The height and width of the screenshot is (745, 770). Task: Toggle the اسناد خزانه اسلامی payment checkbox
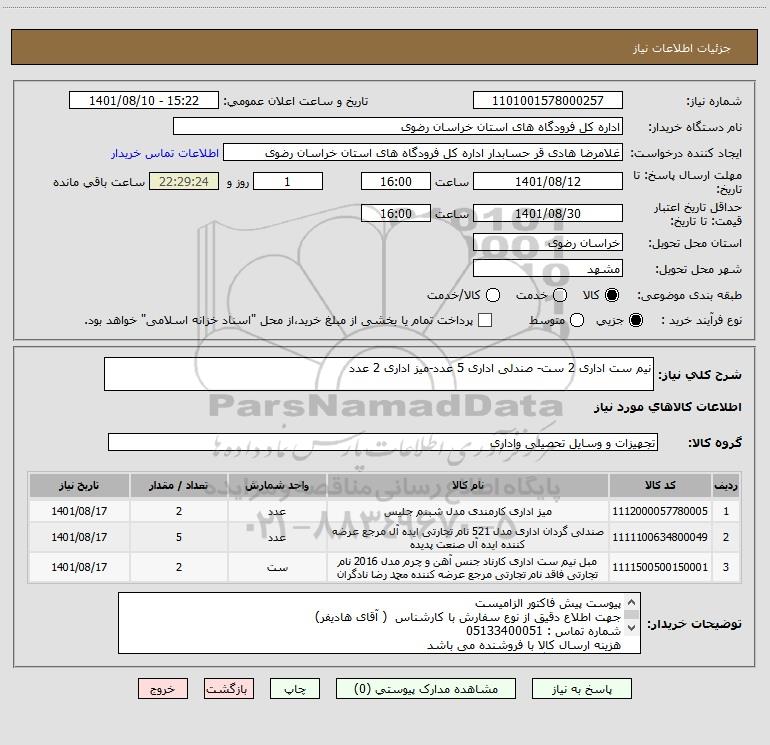click(x=485, y=320)
